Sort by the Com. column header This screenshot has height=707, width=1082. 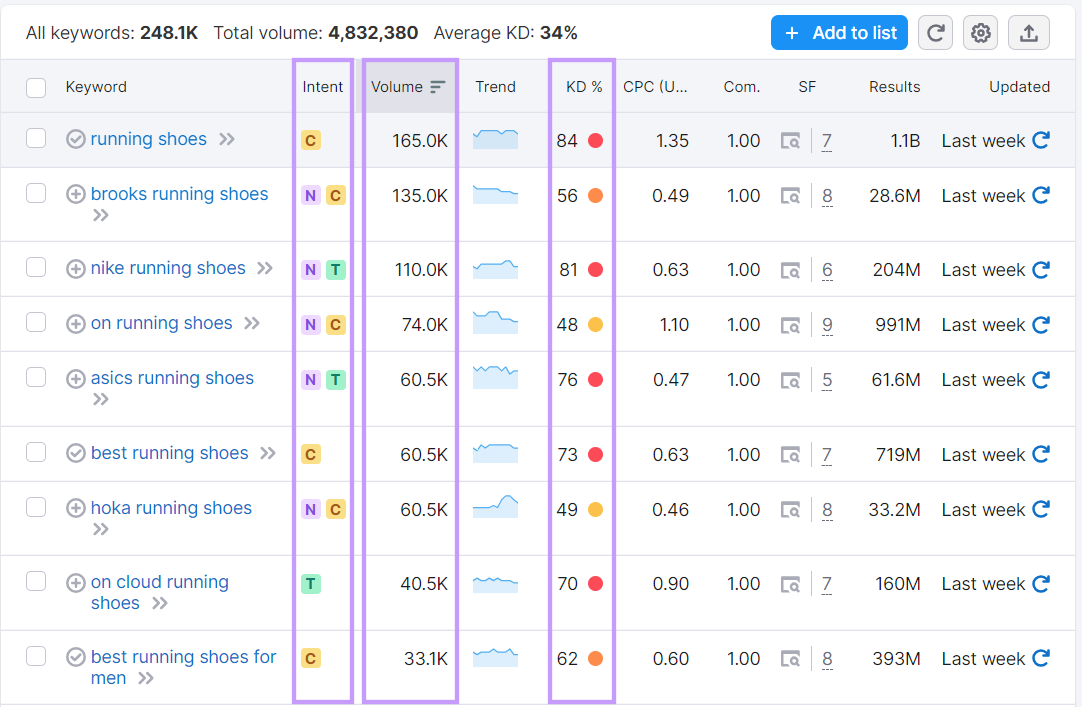point(742,87)
